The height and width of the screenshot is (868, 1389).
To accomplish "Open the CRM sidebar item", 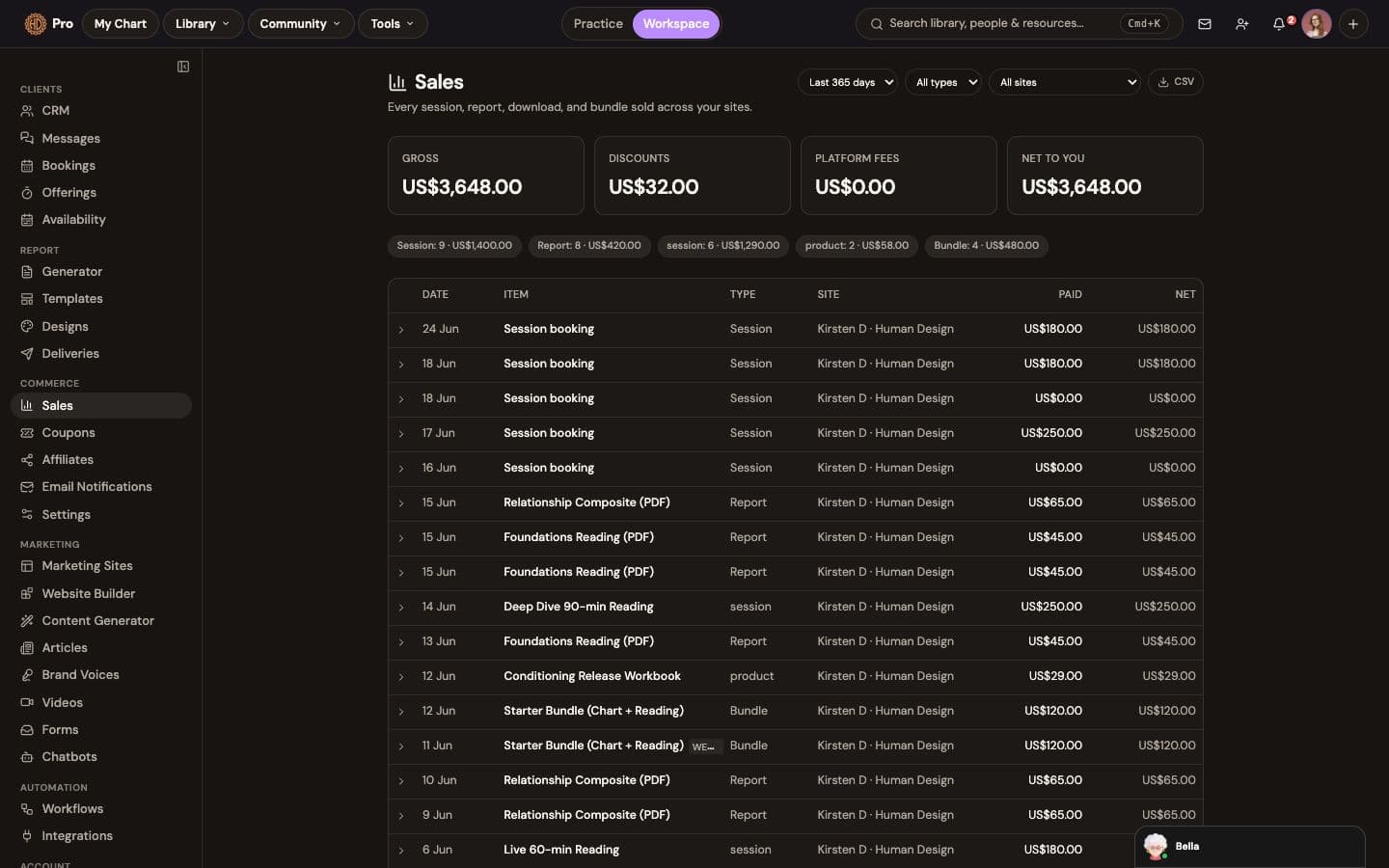I will tap(100, 111).
